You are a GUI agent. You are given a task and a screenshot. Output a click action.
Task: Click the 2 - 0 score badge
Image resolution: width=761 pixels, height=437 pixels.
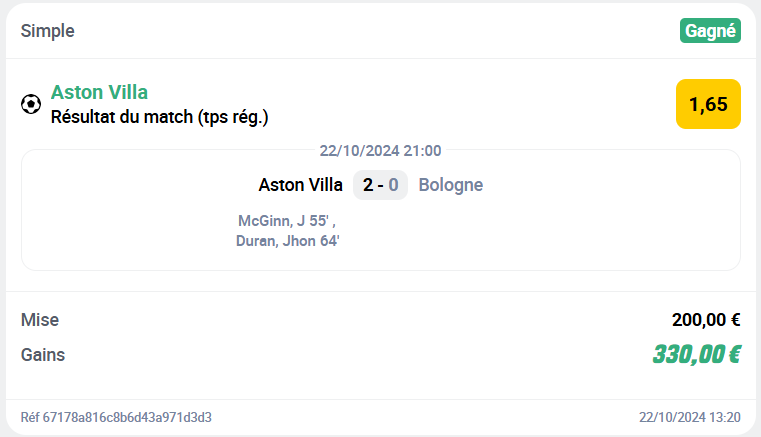click(x=380, y=185)
